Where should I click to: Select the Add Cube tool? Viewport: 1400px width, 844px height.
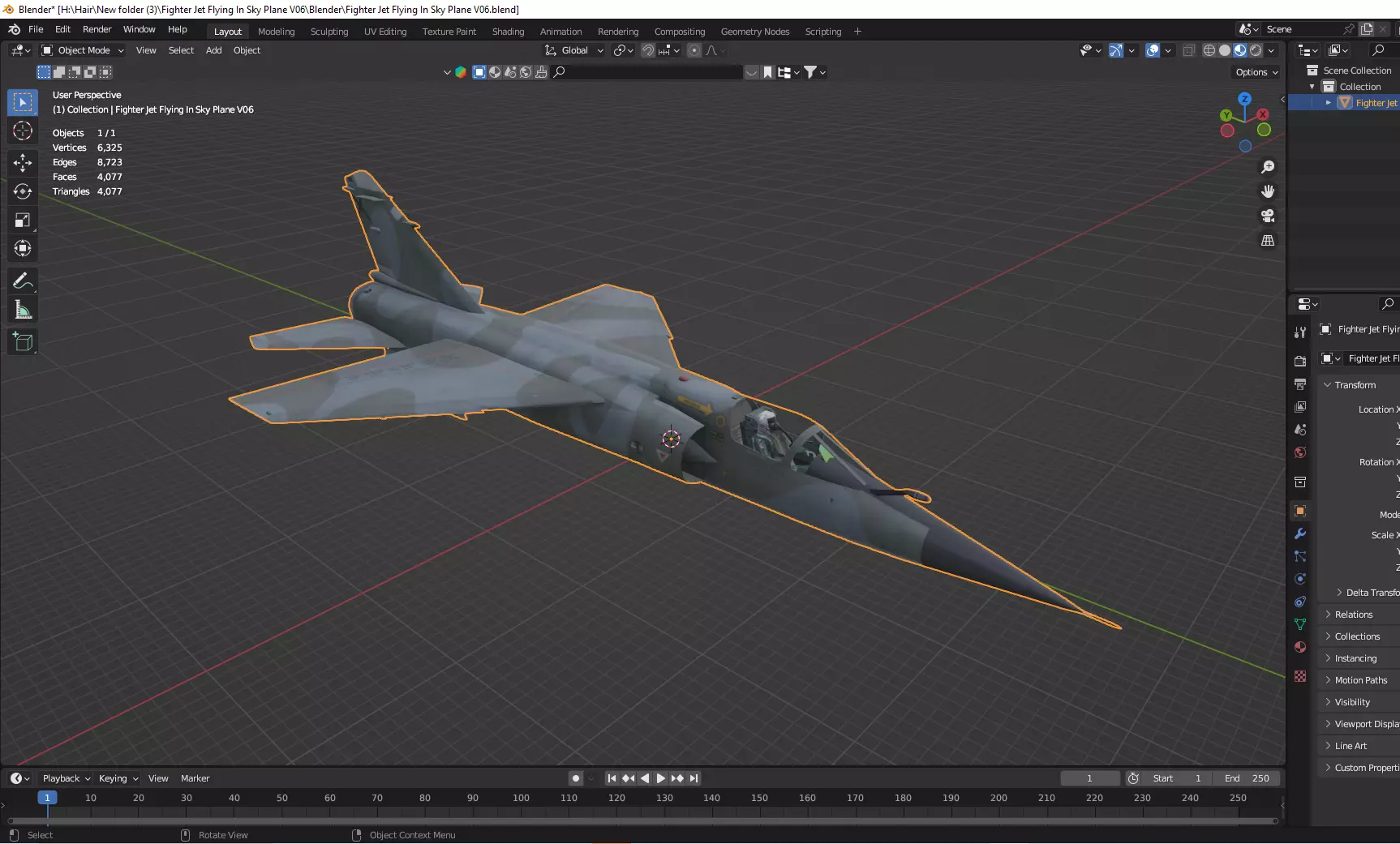pyautogui.click(x=23, y=342)
